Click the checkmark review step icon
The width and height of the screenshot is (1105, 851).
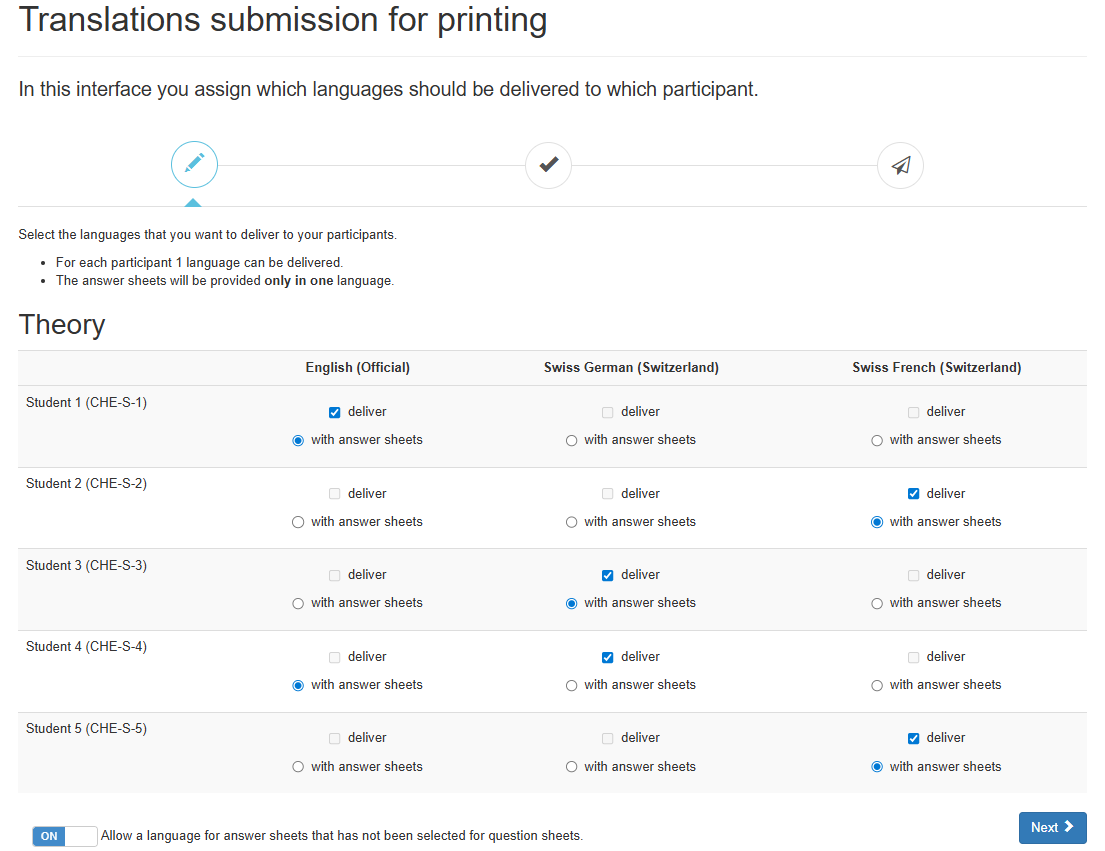coord(548,166)
